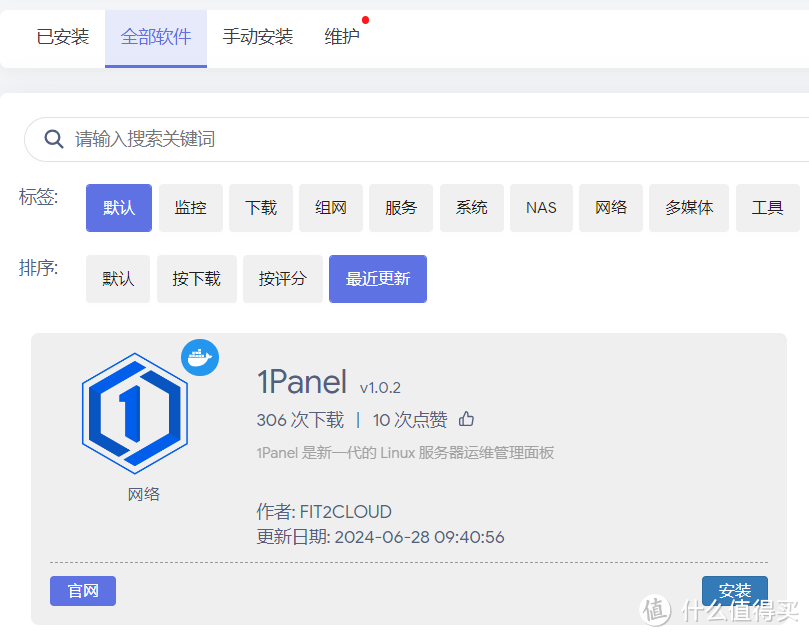Sort apps by 按评分
Viewport: 809px width, 637px height.
tap(282, 279)
